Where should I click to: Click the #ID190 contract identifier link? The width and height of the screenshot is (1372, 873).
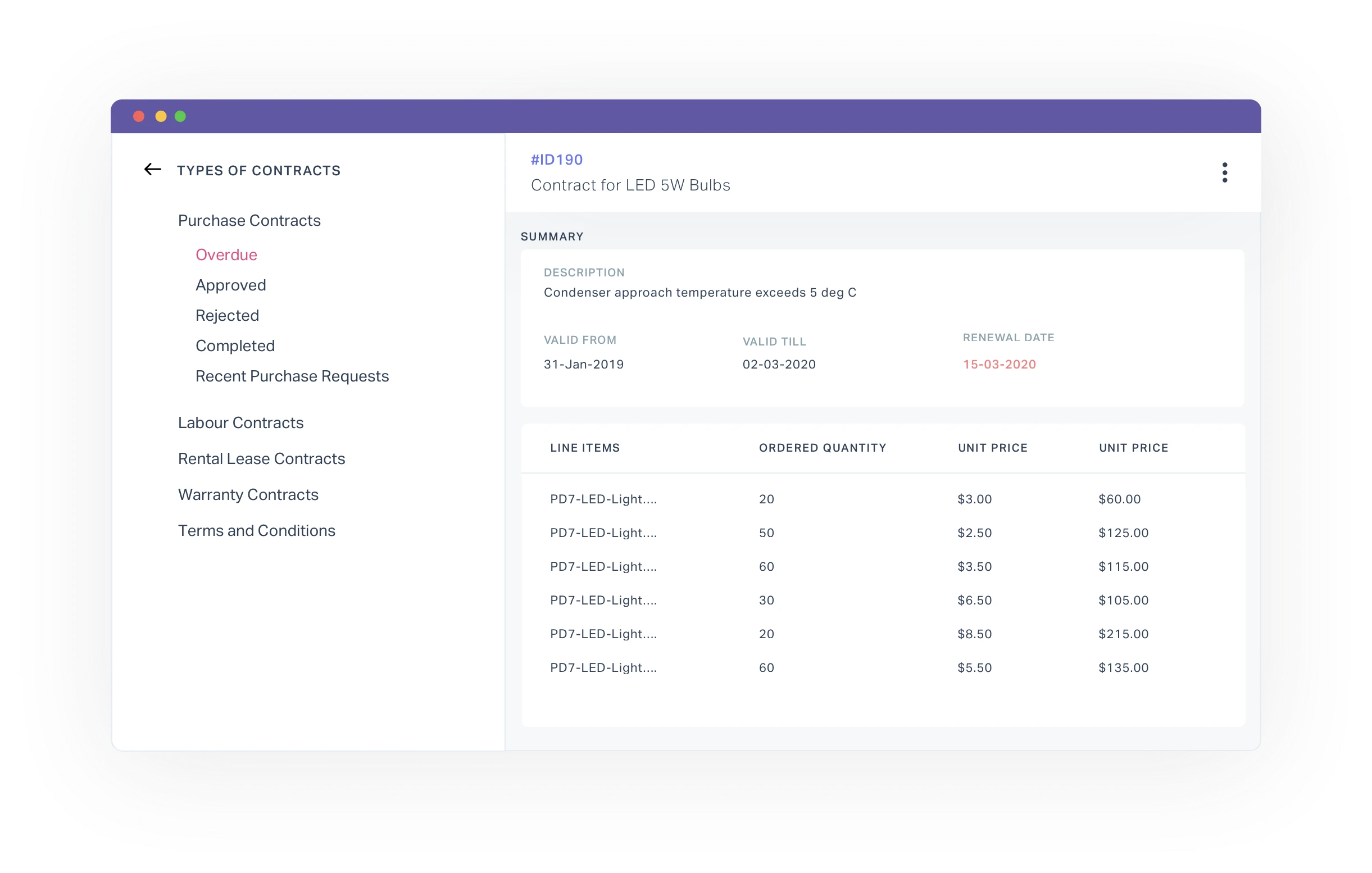coord(556,160)
